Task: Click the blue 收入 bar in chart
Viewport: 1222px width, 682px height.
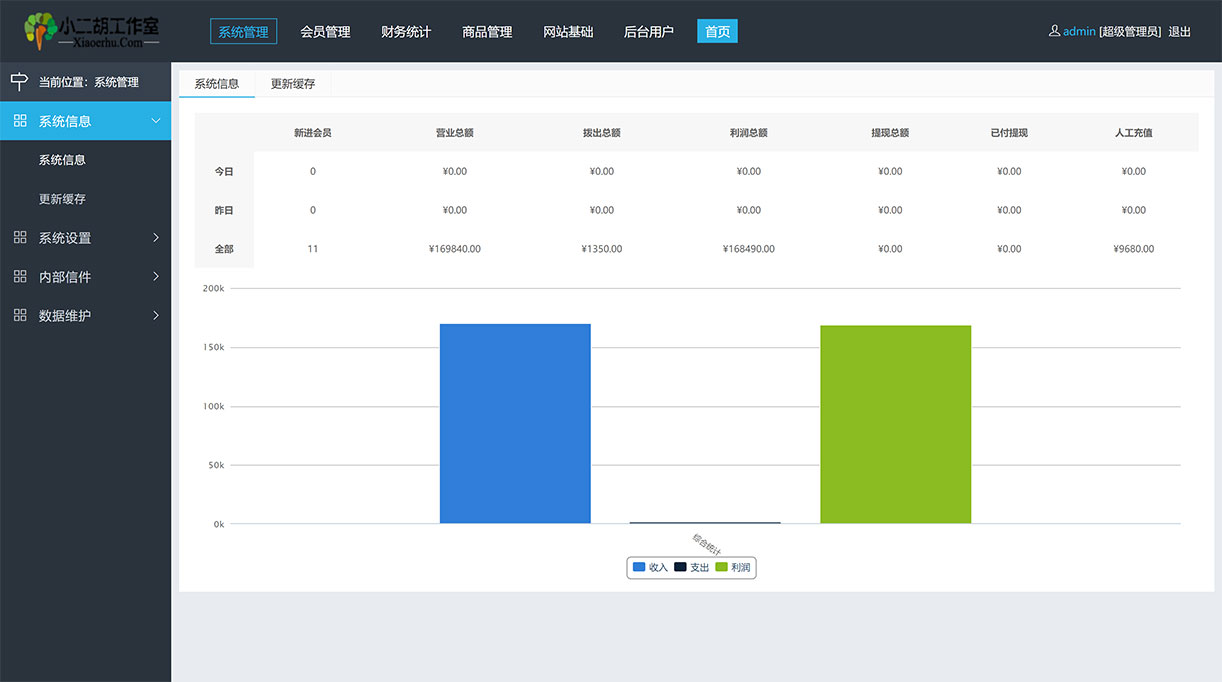Action: pos(515,423)
